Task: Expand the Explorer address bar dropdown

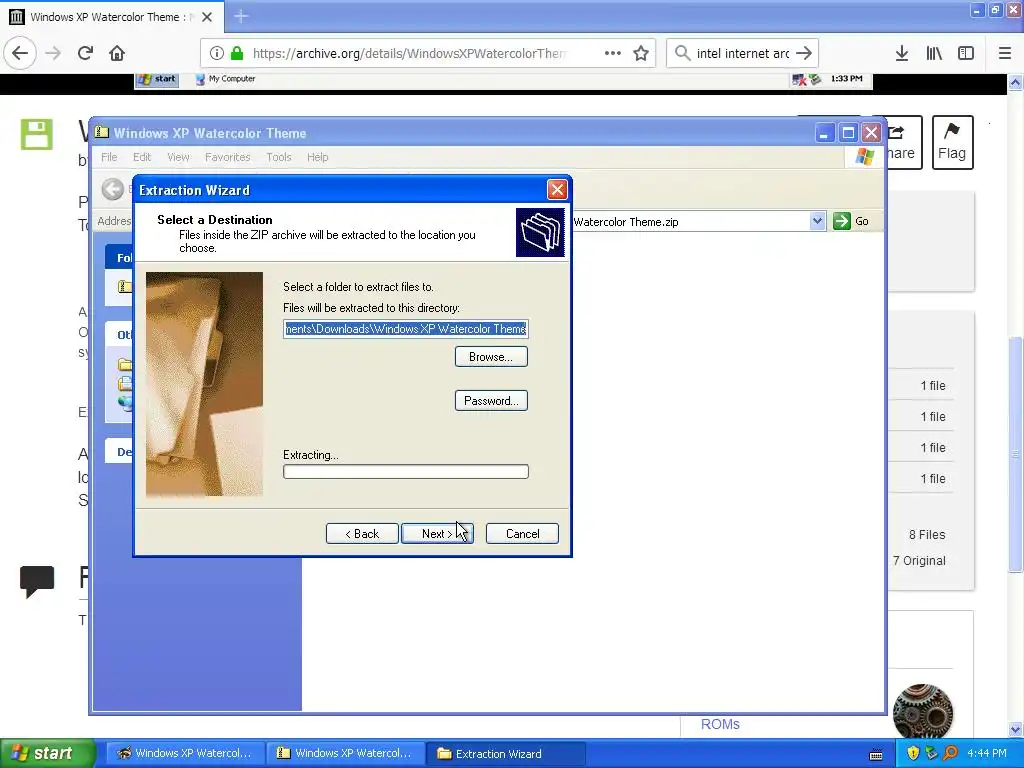Action: (817, 221)
